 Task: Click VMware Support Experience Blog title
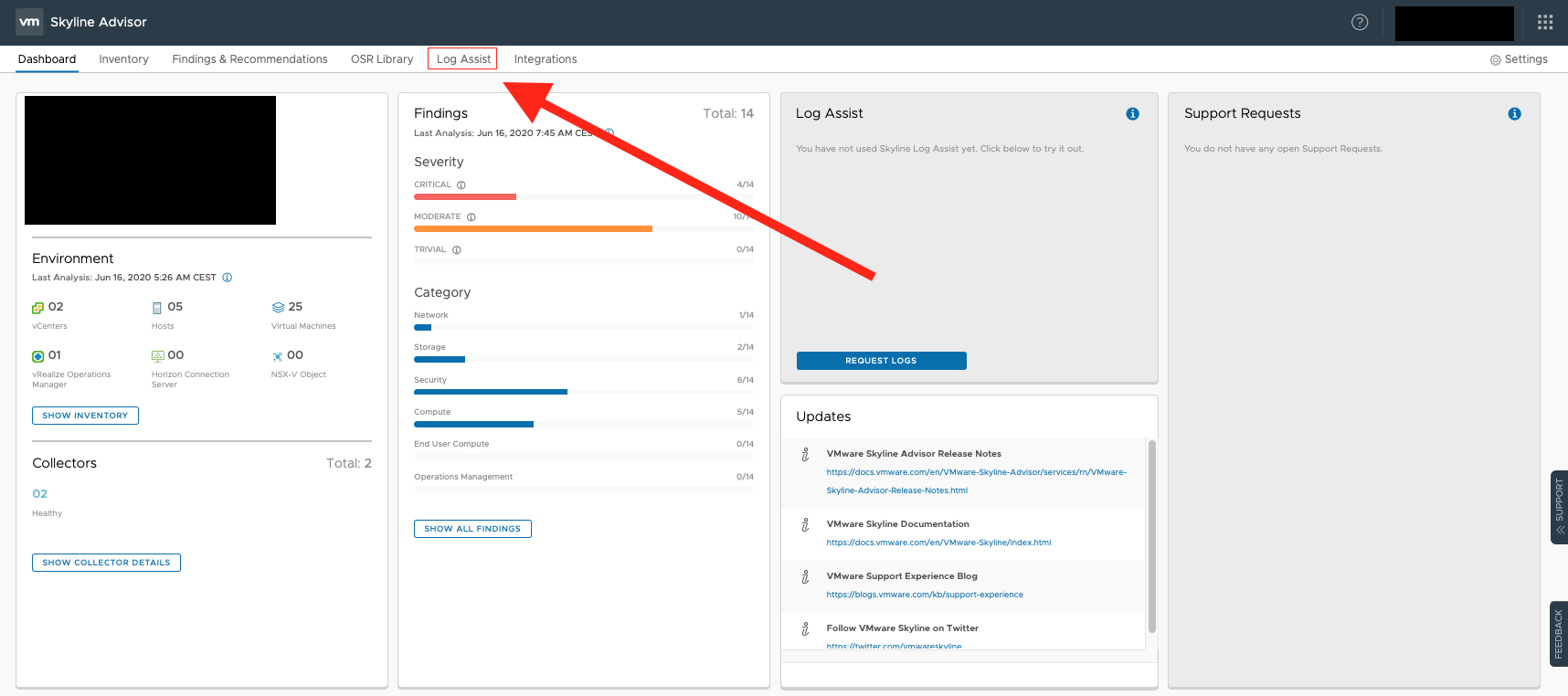coord(902,576)
